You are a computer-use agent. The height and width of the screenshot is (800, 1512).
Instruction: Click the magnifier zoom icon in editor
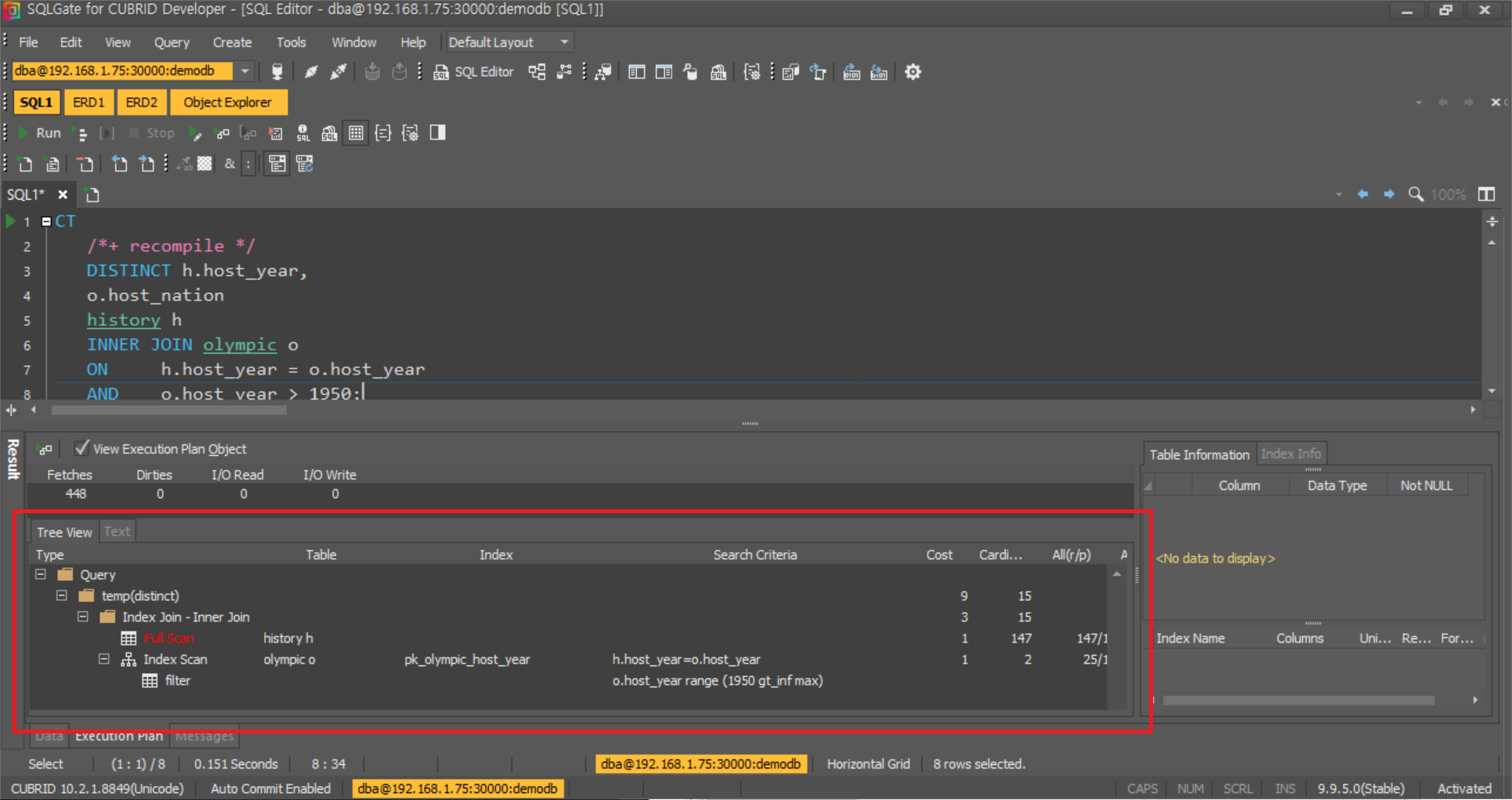pyautogui.click(x=1416, y=194)
